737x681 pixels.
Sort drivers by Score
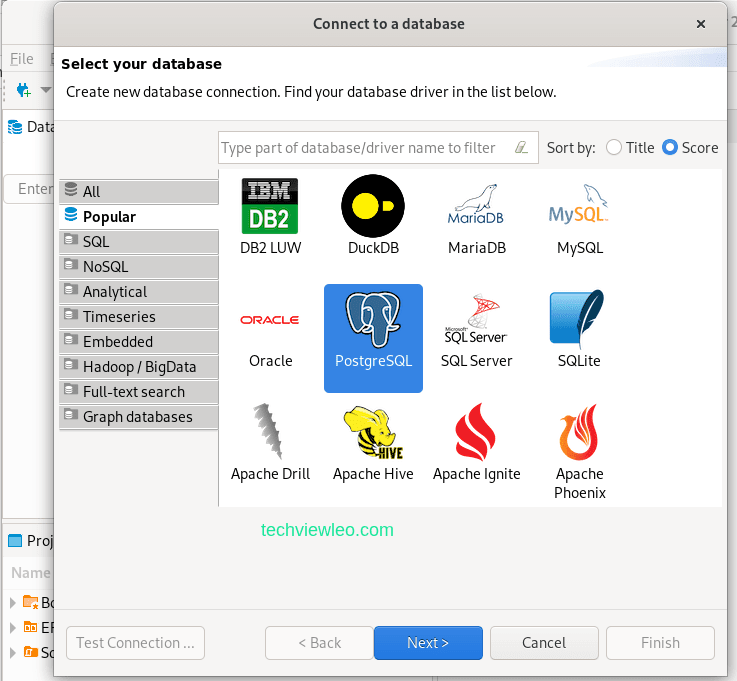pos(690,148)
